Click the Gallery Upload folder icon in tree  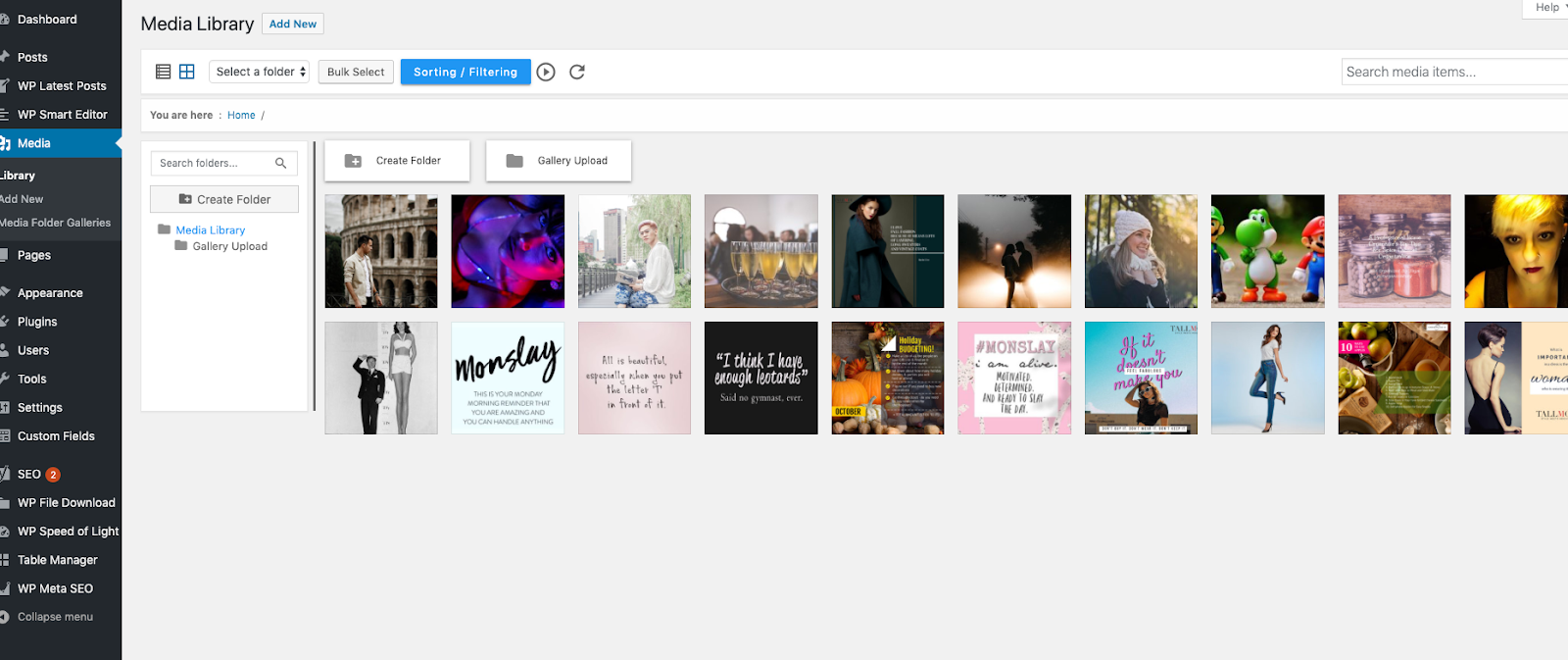[x=181, y=246]
